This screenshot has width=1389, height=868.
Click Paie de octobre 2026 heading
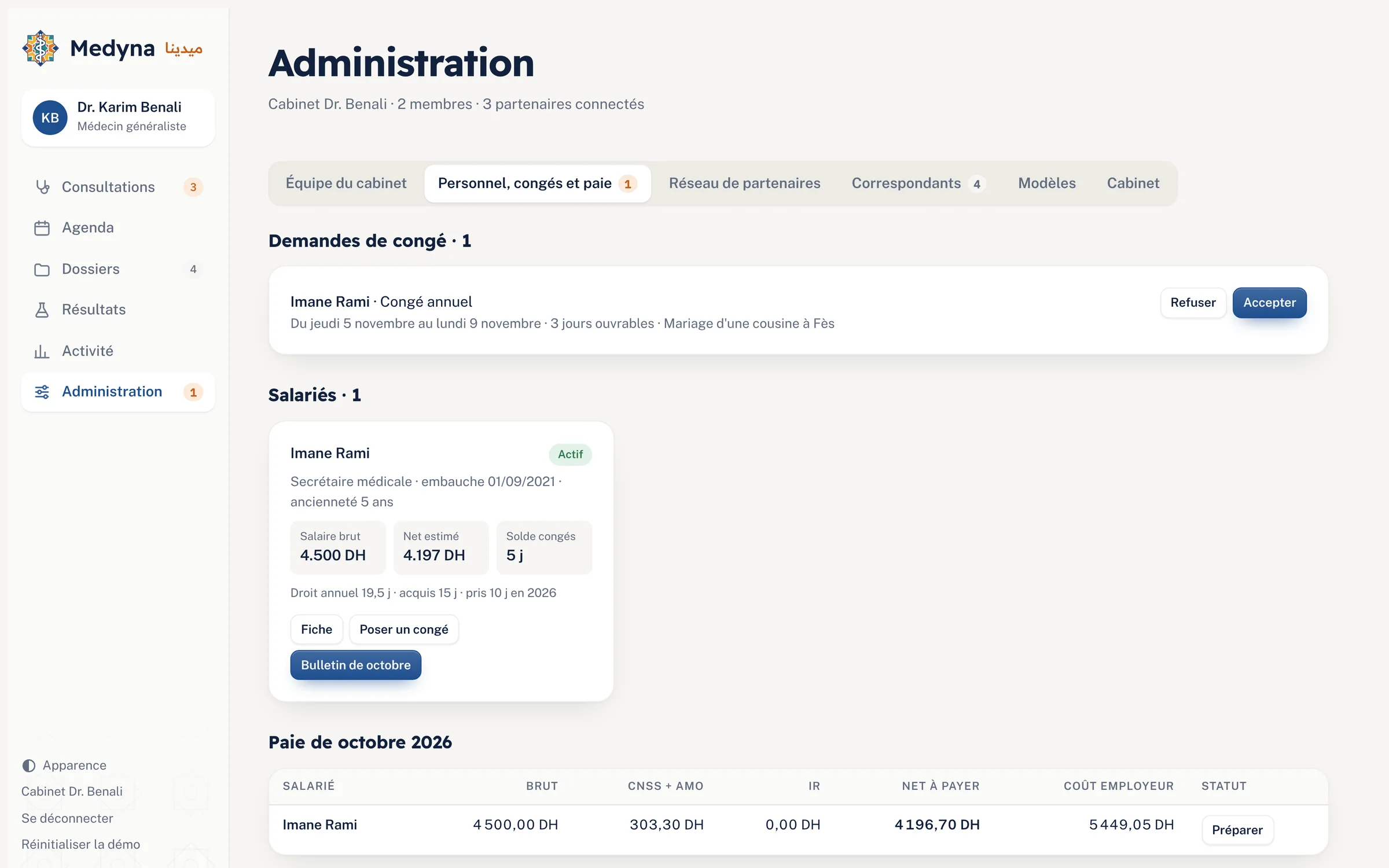pos(360,742)
